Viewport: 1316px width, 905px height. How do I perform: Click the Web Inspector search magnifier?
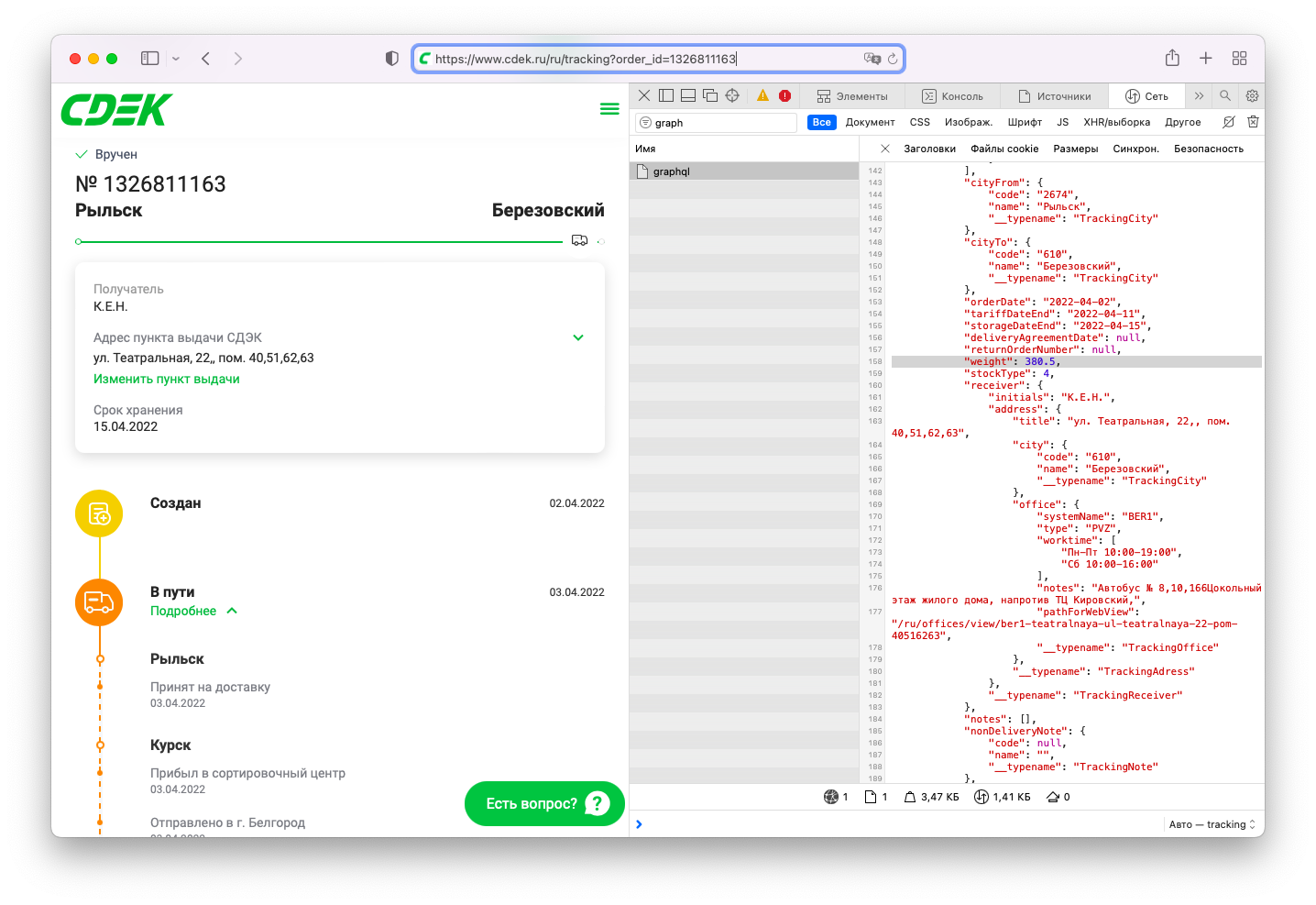point(1225,95)
